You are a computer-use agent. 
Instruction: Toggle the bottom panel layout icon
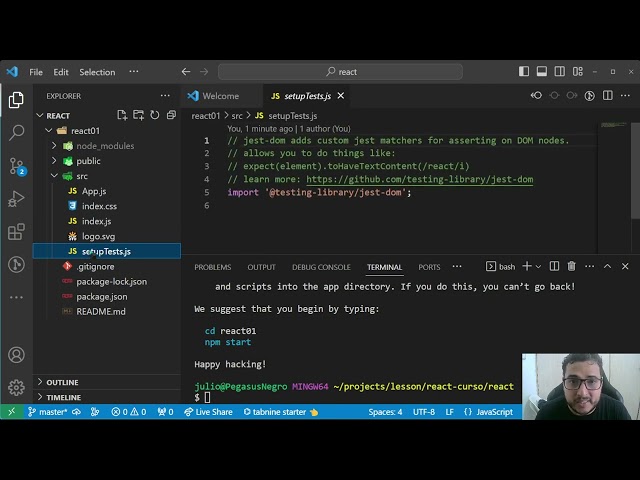coord(542,71)
